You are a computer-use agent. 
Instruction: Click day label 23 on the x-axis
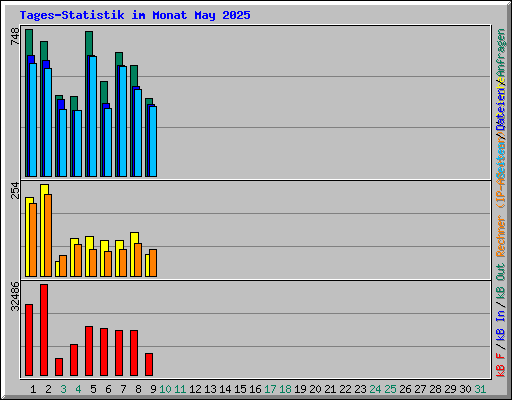pyautogui.click(x=360, y=389)
